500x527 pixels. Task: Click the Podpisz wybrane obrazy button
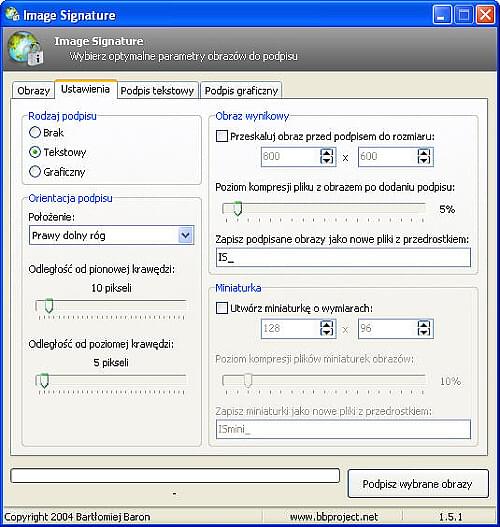tap(418, 484)
